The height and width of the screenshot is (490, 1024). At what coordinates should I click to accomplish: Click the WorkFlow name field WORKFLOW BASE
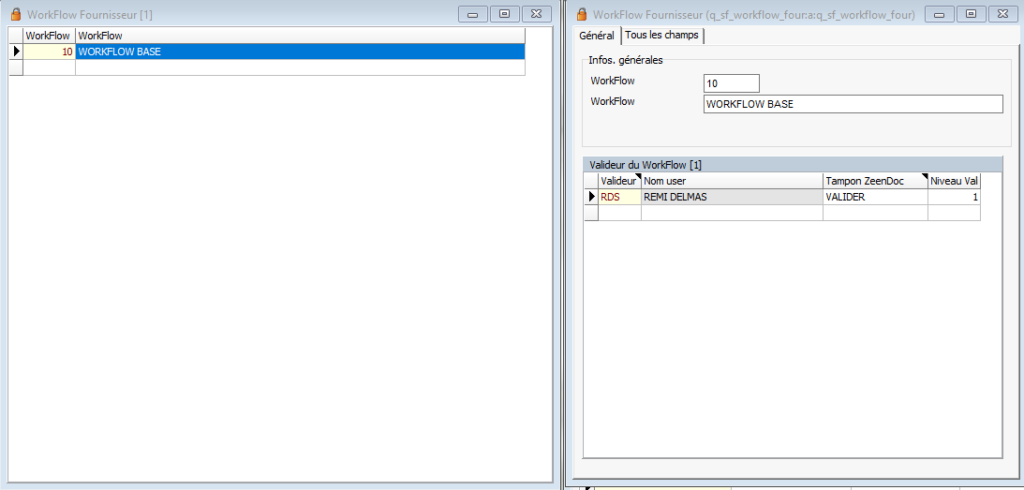point(852,104)
